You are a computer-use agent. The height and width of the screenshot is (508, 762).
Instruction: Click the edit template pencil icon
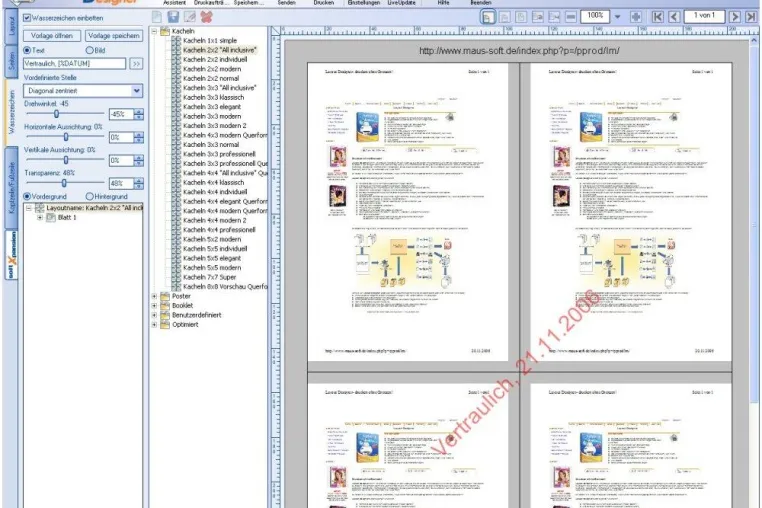[190, 17]
